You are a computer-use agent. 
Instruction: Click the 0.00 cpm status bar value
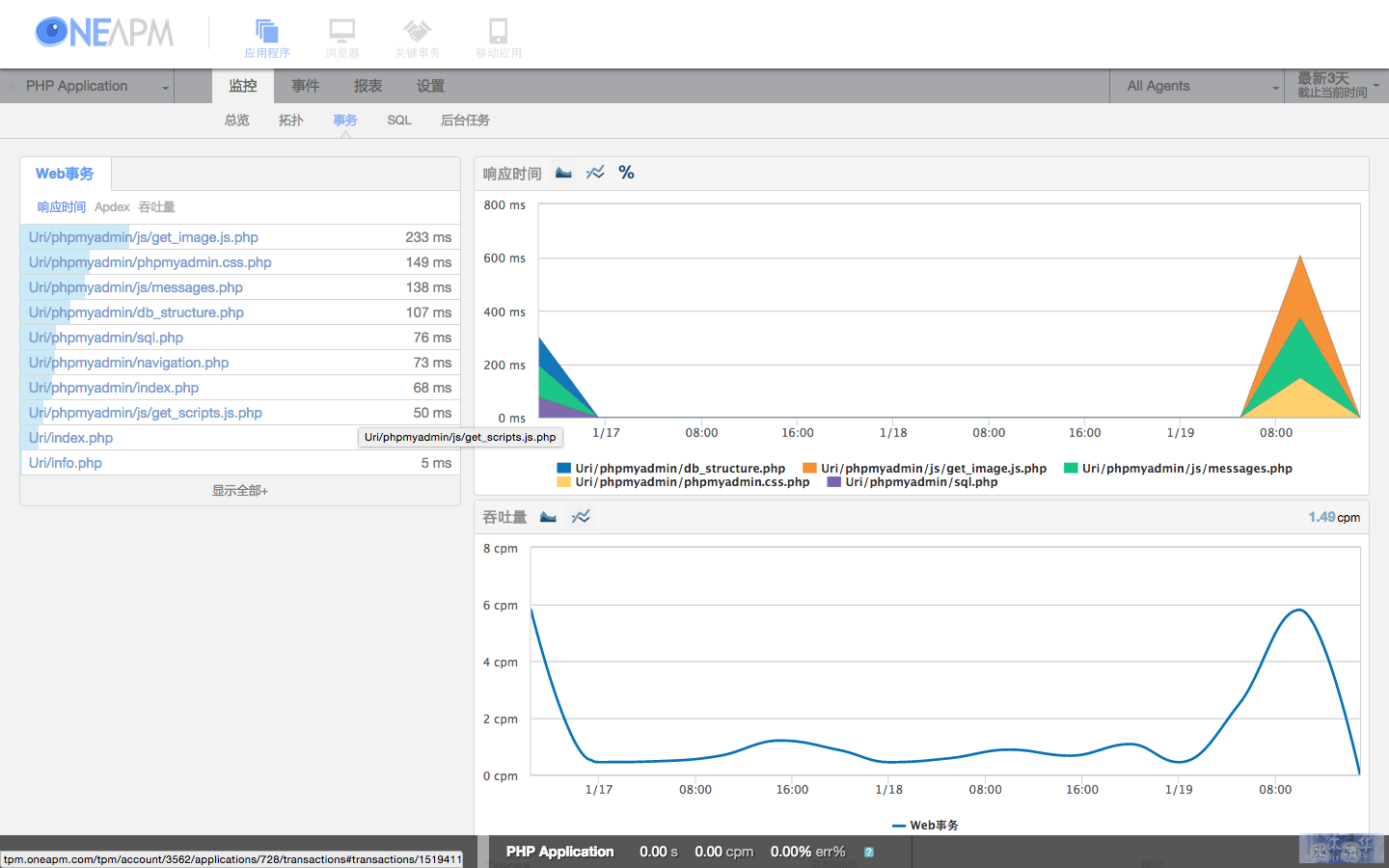click(724, 852)
